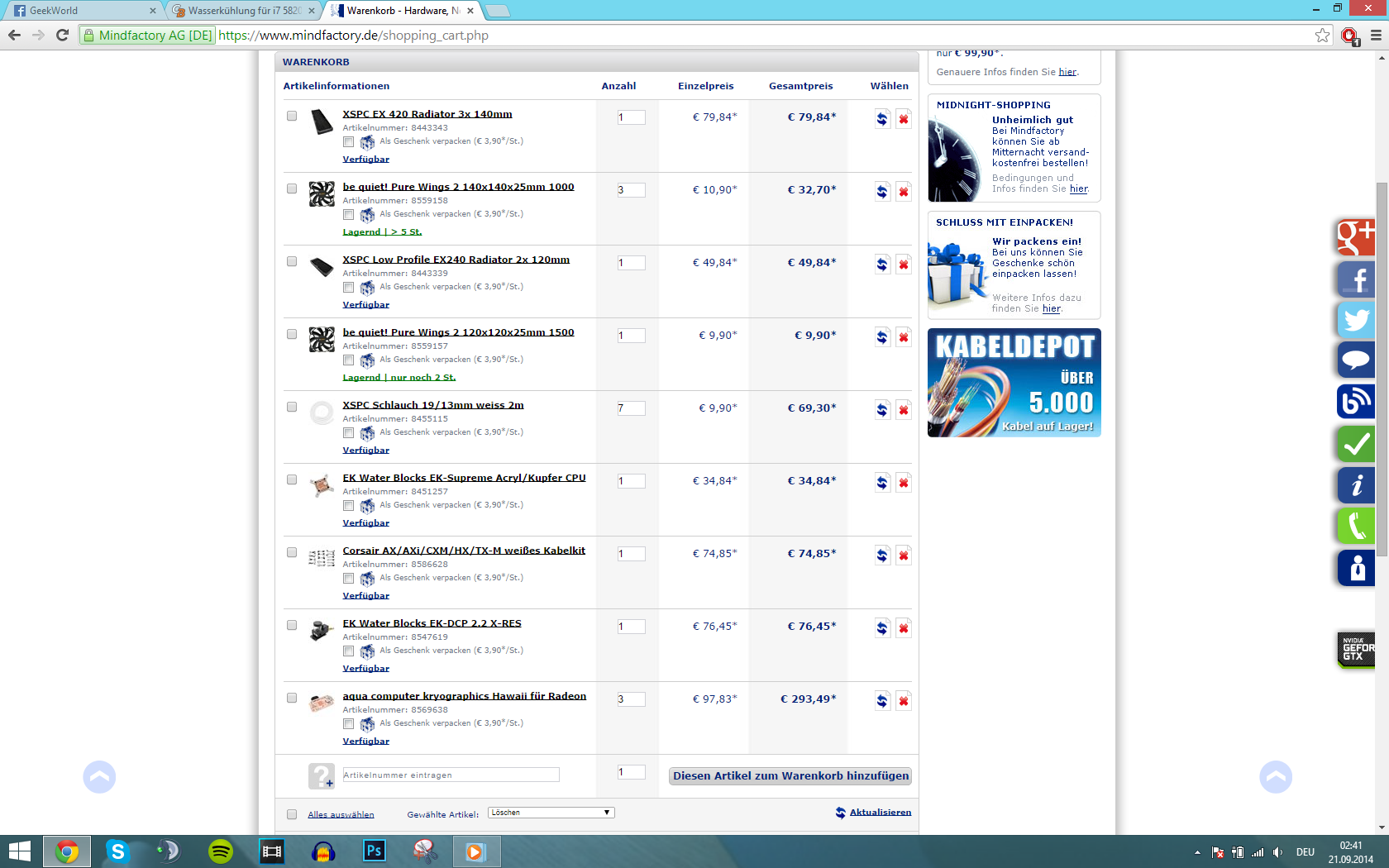The width and height of the screenshot is (1389, 868).
Task: Open NVIDIA GeForce GTX side banner
Action: (1356, 649)
